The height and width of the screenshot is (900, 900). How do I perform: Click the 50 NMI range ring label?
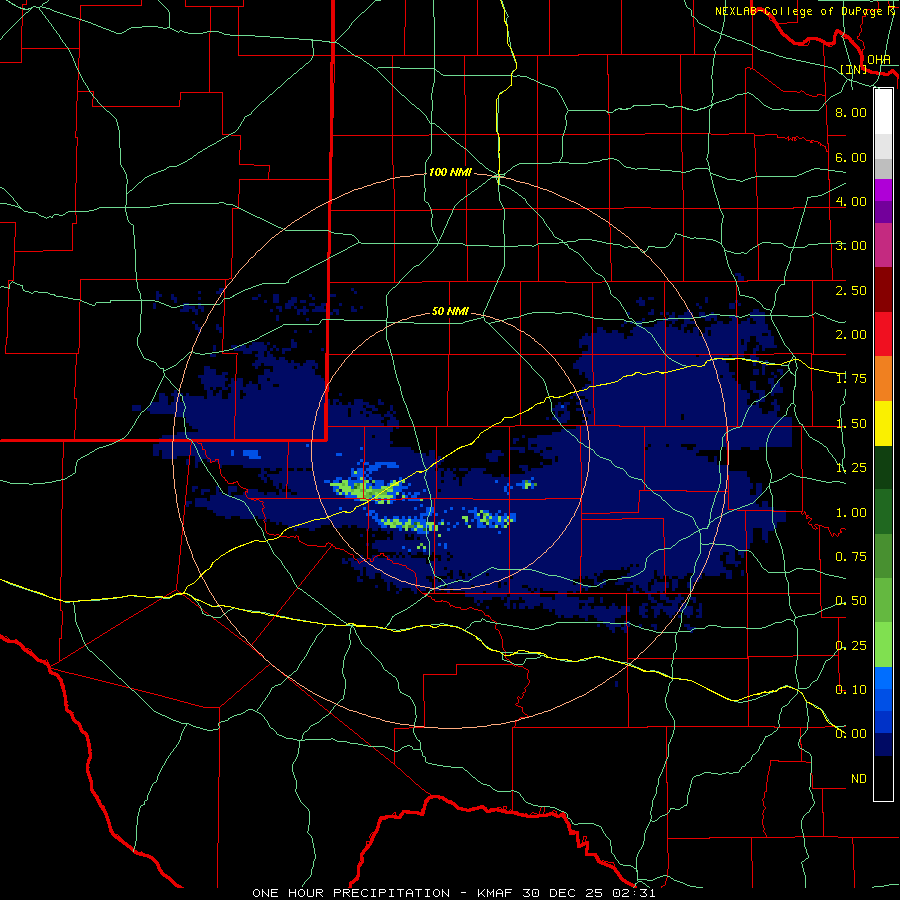450,311
